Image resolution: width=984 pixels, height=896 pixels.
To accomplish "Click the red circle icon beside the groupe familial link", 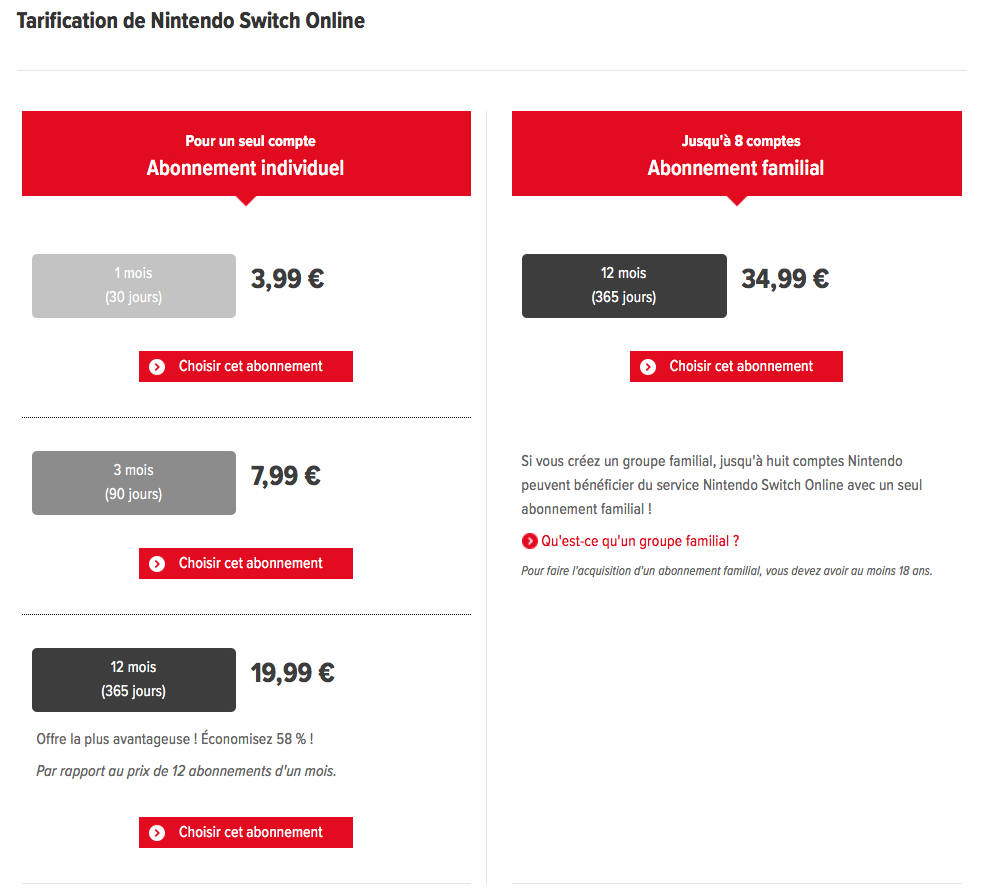I will [x=529, y=542].
